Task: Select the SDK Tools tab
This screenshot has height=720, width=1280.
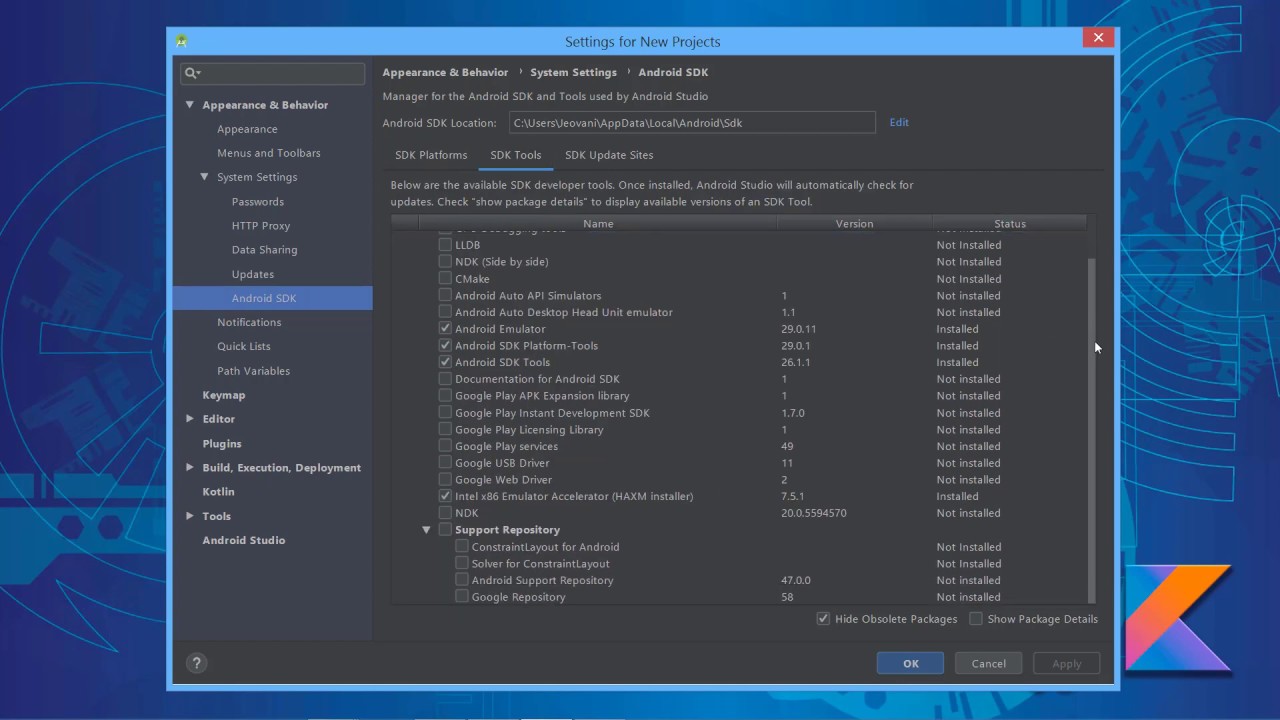Action: pos(516,155)
